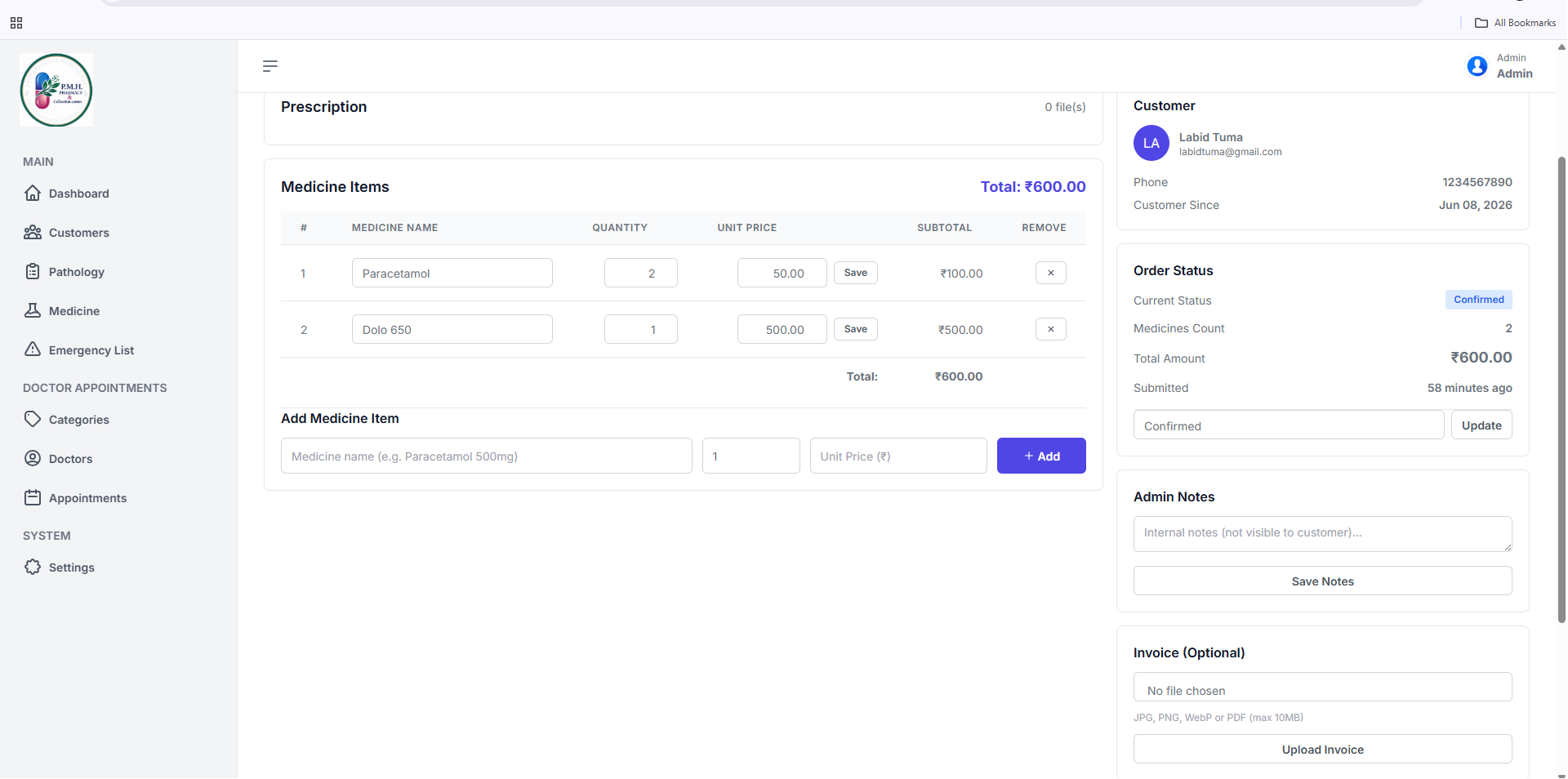The image size is (1568, 779).
Task: Click the labidtuma@gmail.com email text
Action: pos(1230,152)
